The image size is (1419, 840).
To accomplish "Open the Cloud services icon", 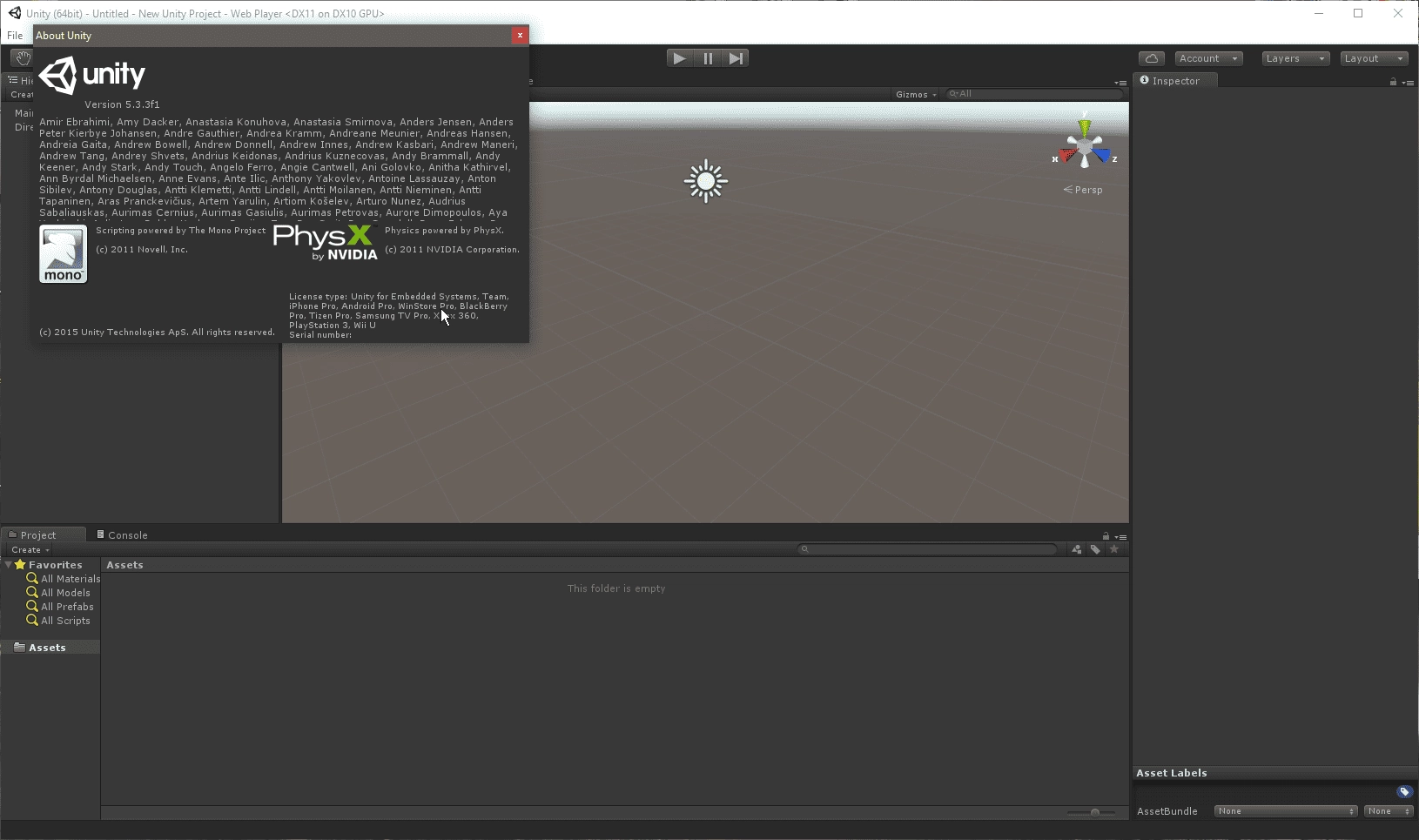I will click(x=1152, y=58).
